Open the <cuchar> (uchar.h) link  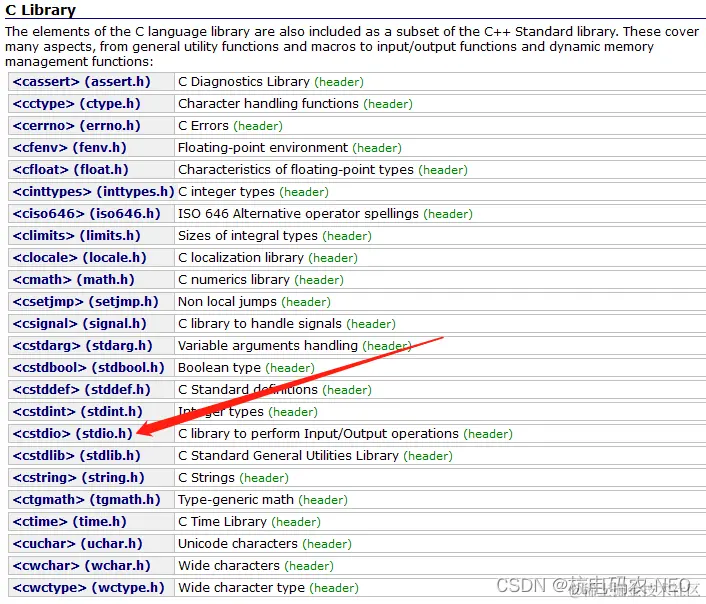[x=77, y=544]
